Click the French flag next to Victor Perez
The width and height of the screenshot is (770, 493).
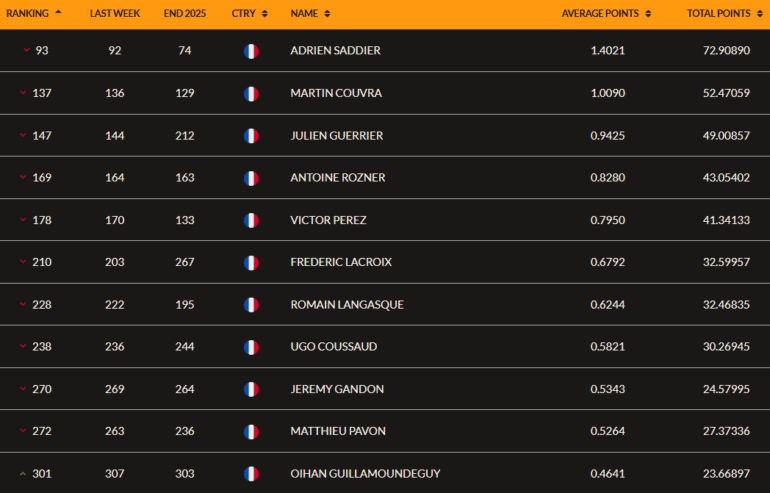(x=251, y=220)
